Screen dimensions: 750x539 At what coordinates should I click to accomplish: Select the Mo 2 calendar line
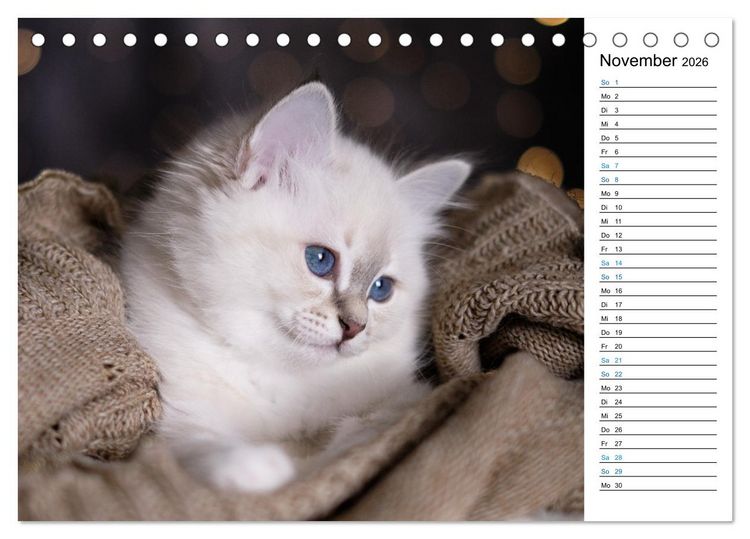[658, 96]
